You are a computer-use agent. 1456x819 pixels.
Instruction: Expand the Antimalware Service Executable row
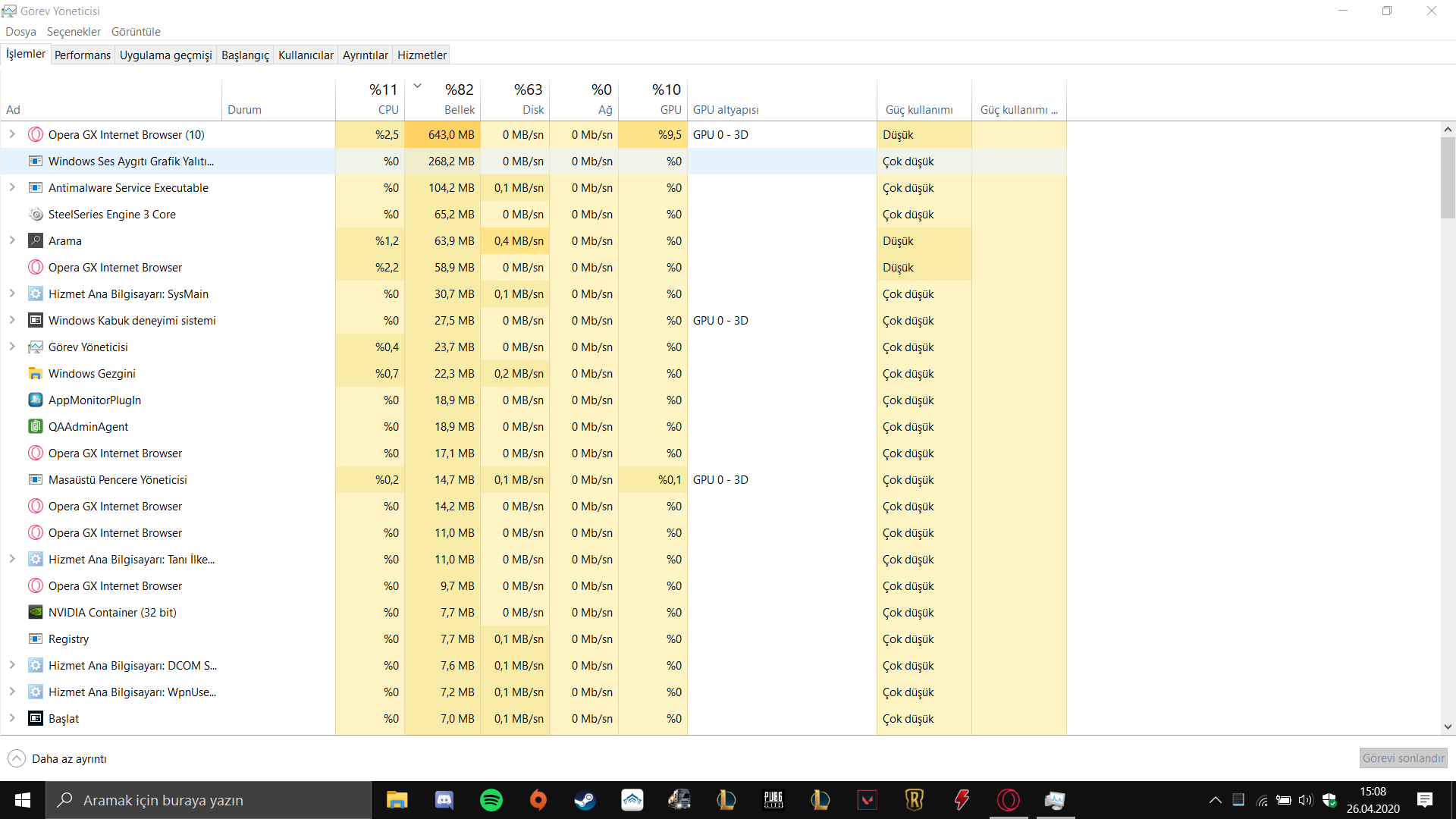point(12,188)
